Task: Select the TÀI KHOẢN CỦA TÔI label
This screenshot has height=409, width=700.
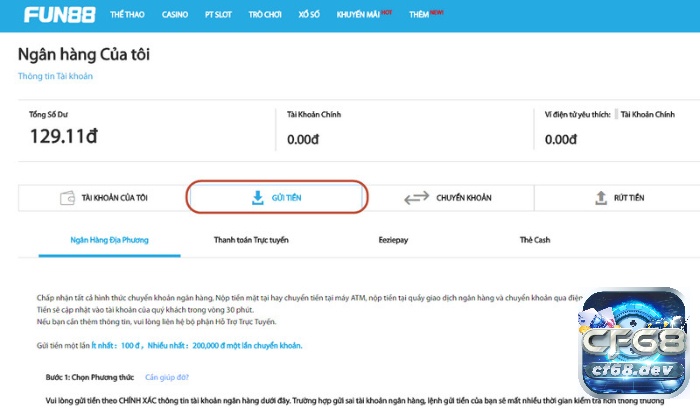Action: coord(114,198)
